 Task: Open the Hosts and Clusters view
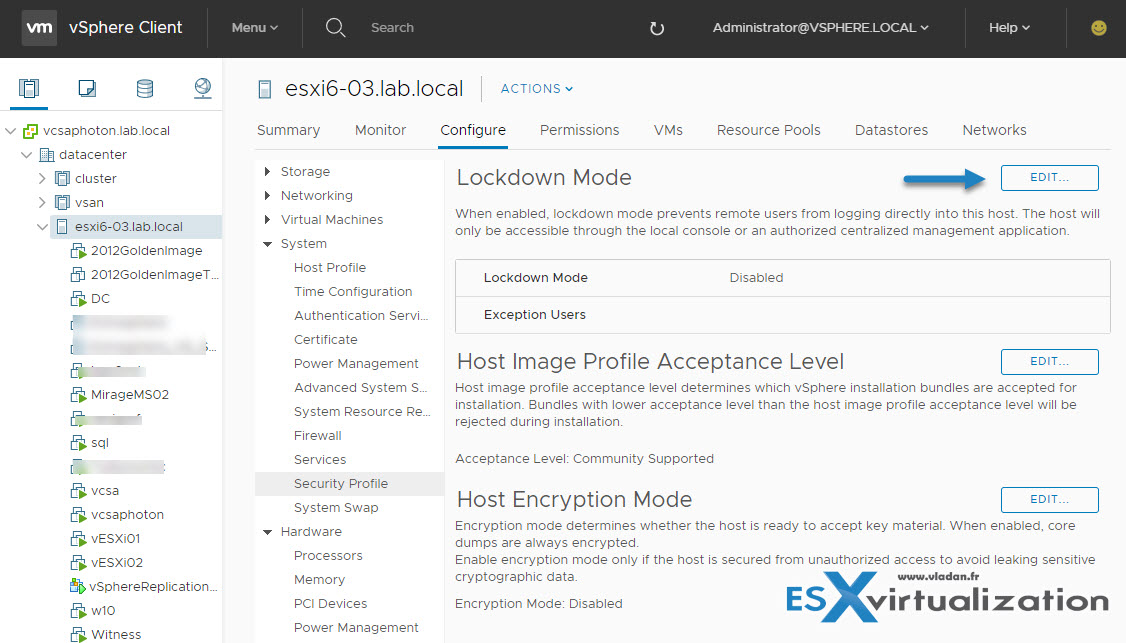(x=29, y=88)
